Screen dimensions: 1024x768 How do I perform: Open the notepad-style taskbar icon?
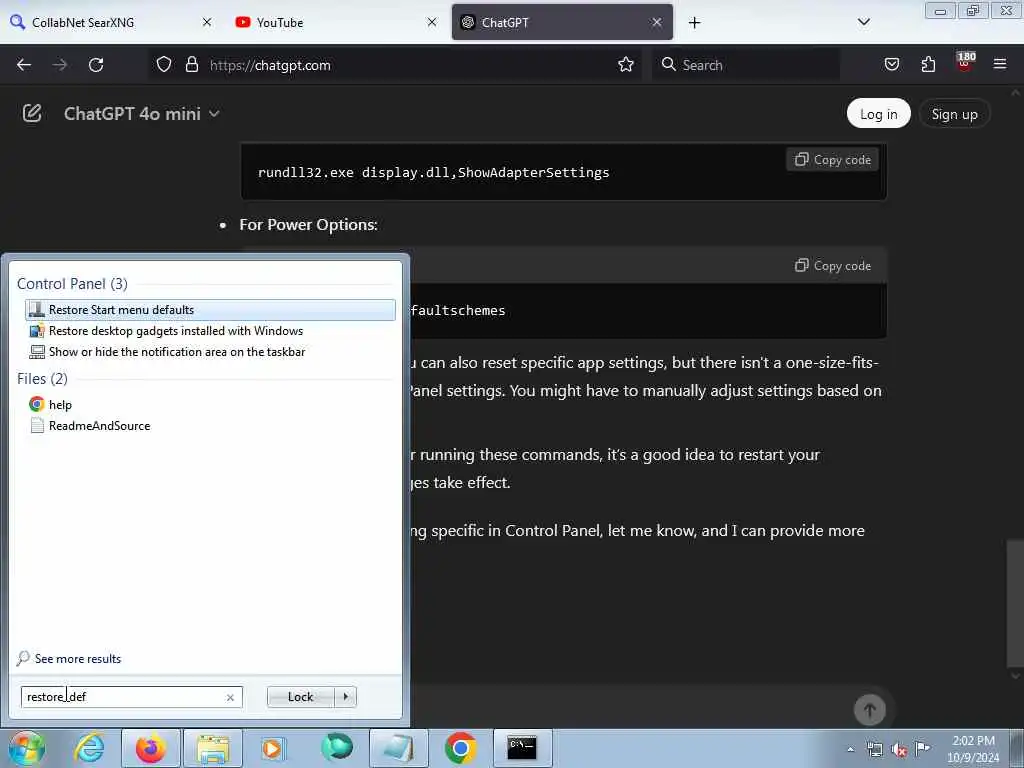click(398, 748)
